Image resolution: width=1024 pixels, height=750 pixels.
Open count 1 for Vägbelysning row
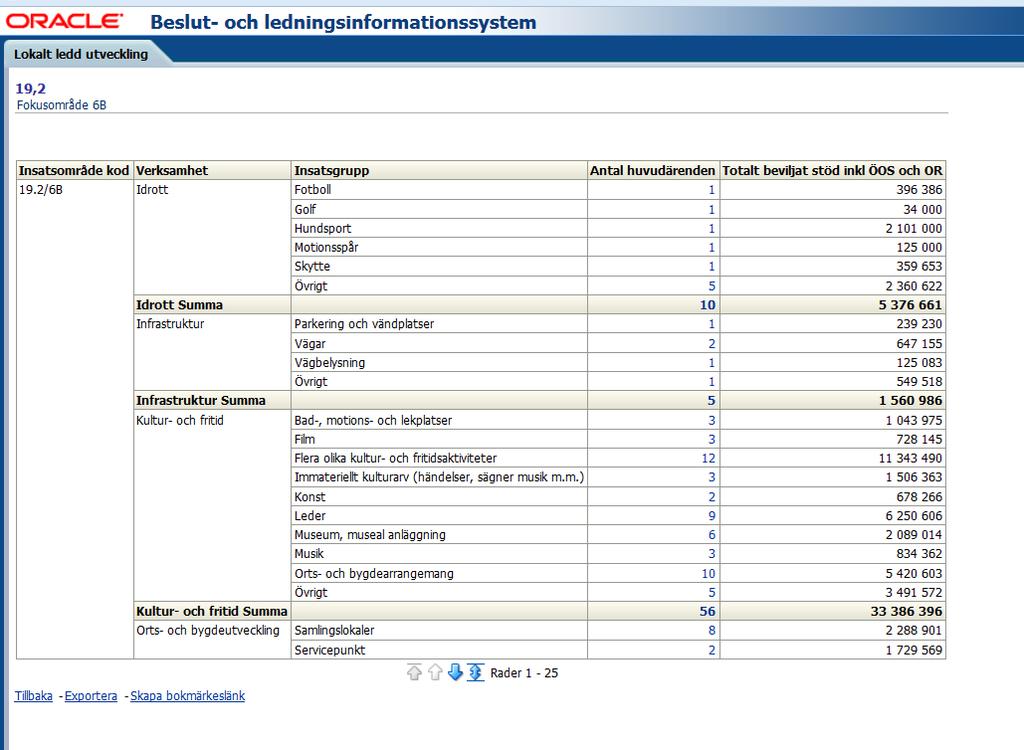(x=712, y=362)
